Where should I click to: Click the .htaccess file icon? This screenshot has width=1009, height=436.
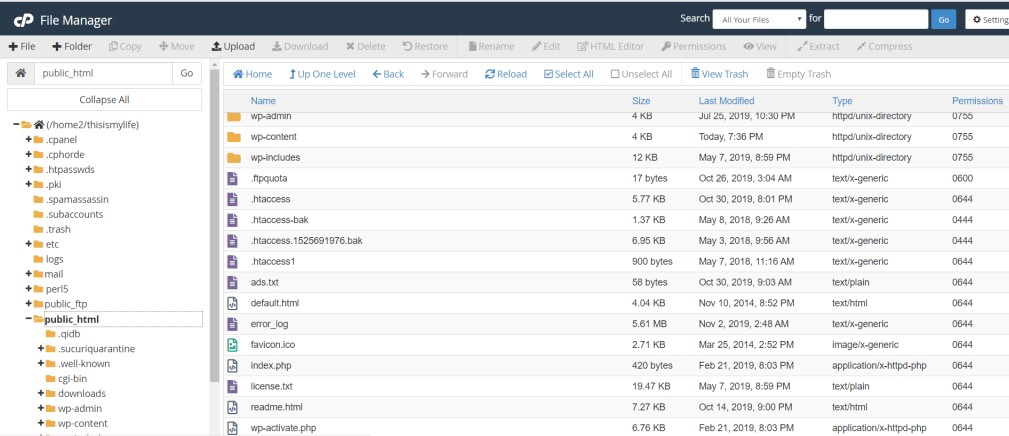click(x=232, y=199)
